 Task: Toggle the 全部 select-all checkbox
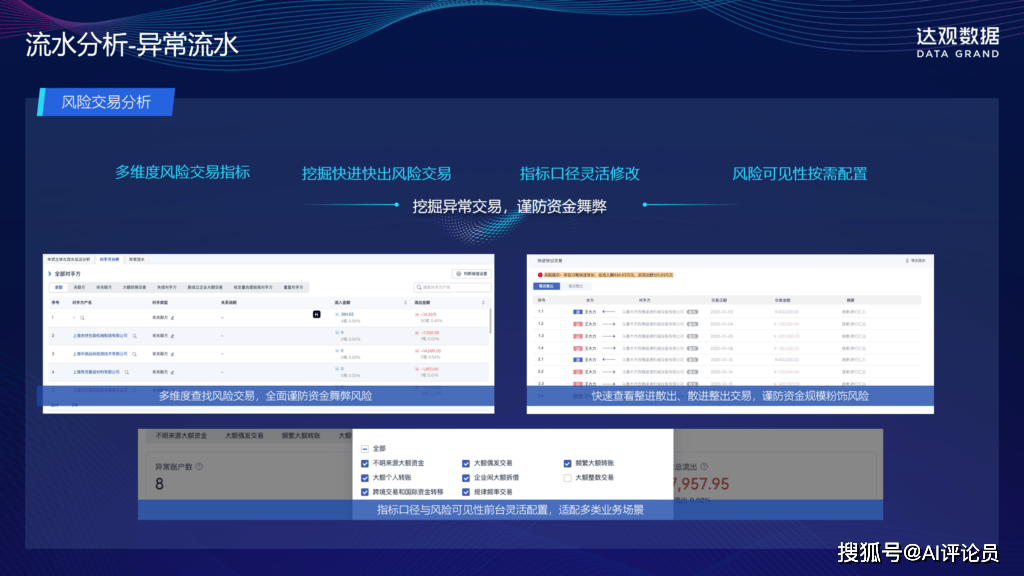coord(365,449)
